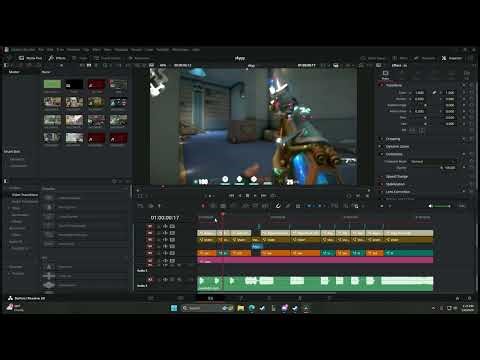Open the Mixer panel
Screen dimensions: 480x360
pyautogui.click(x=400, y=58)
